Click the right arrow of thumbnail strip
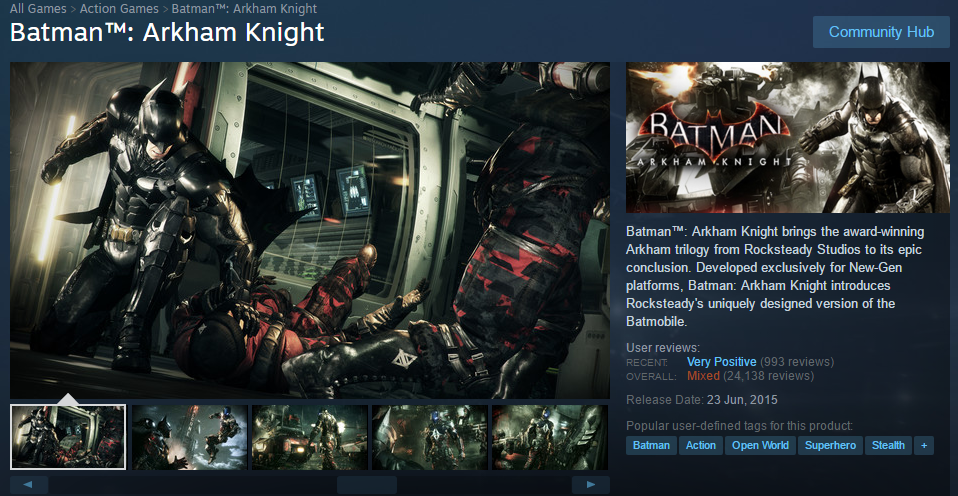Screen dimensions: 958x496 click(591, 485)
